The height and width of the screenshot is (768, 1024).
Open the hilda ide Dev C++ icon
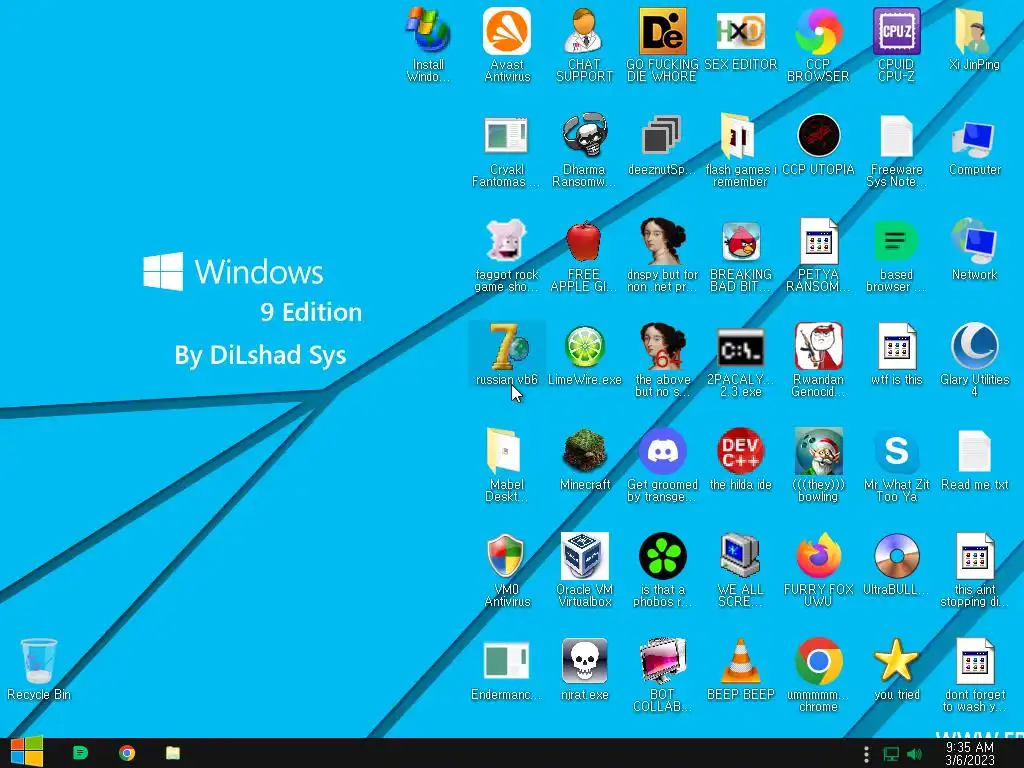[741, 460]
